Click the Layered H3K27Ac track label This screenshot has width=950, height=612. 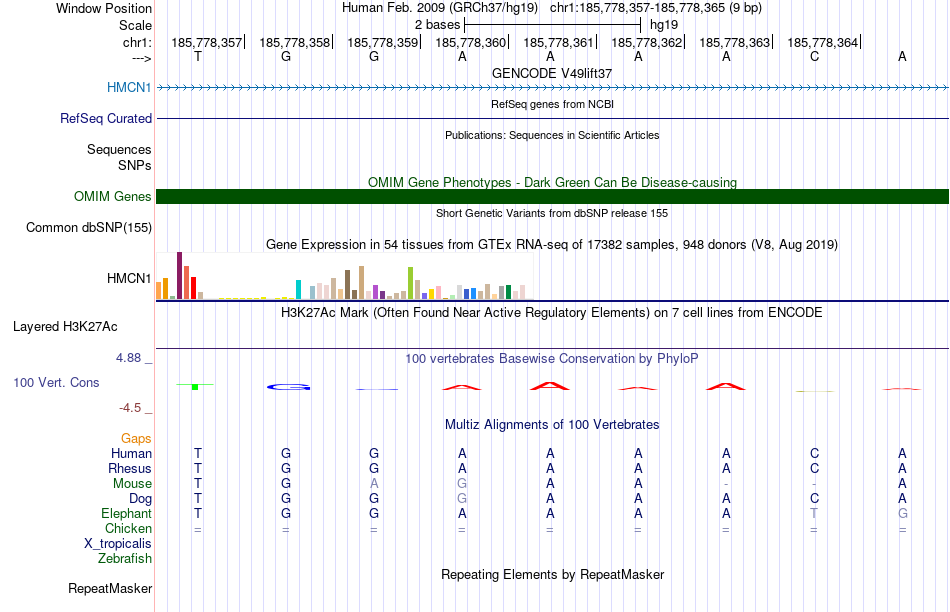click(x=65, y=327)
